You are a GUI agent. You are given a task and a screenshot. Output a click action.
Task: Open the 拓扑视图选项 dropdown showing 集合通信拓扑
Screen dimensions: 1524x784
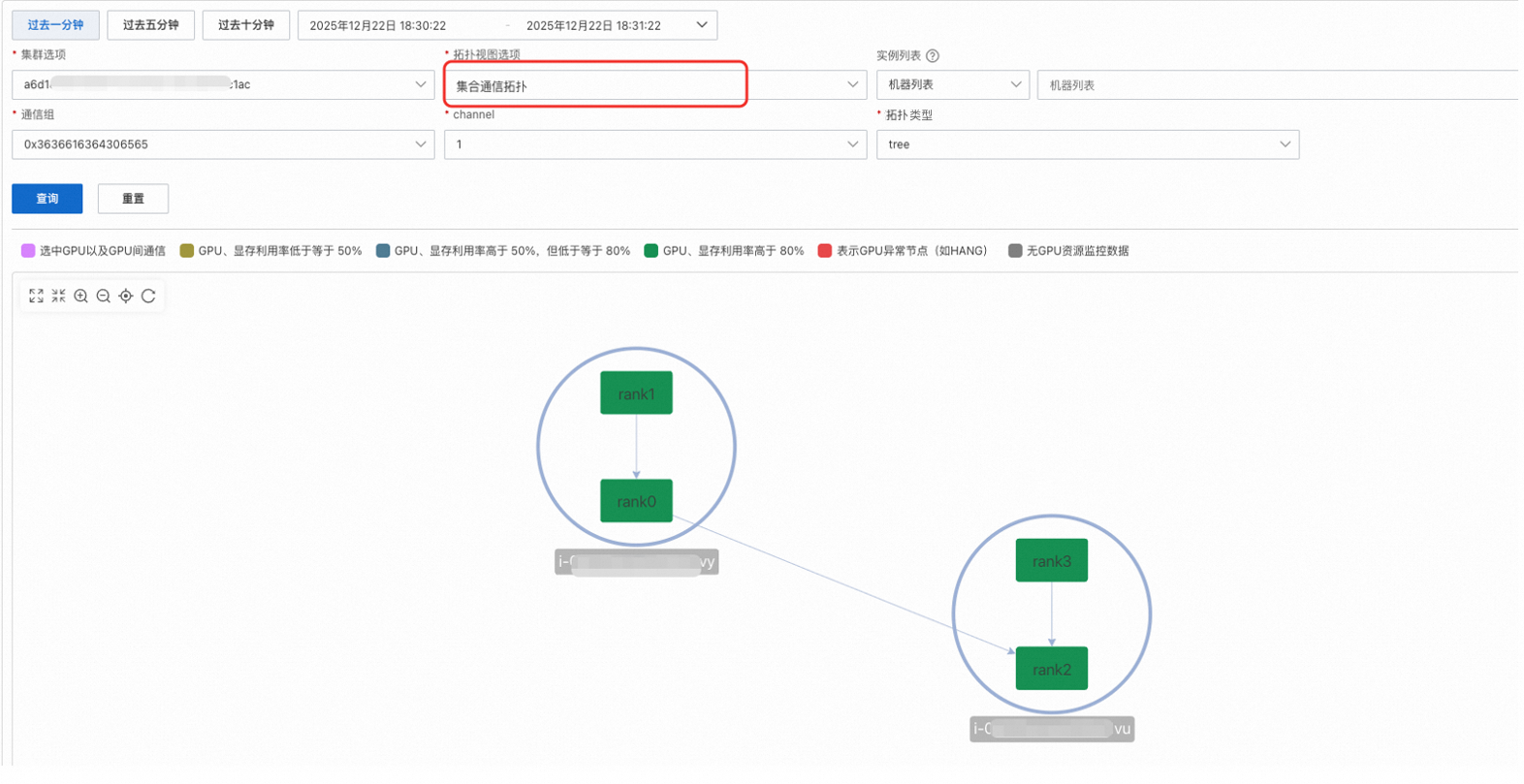pyautogui.click(x=655, y=85)
